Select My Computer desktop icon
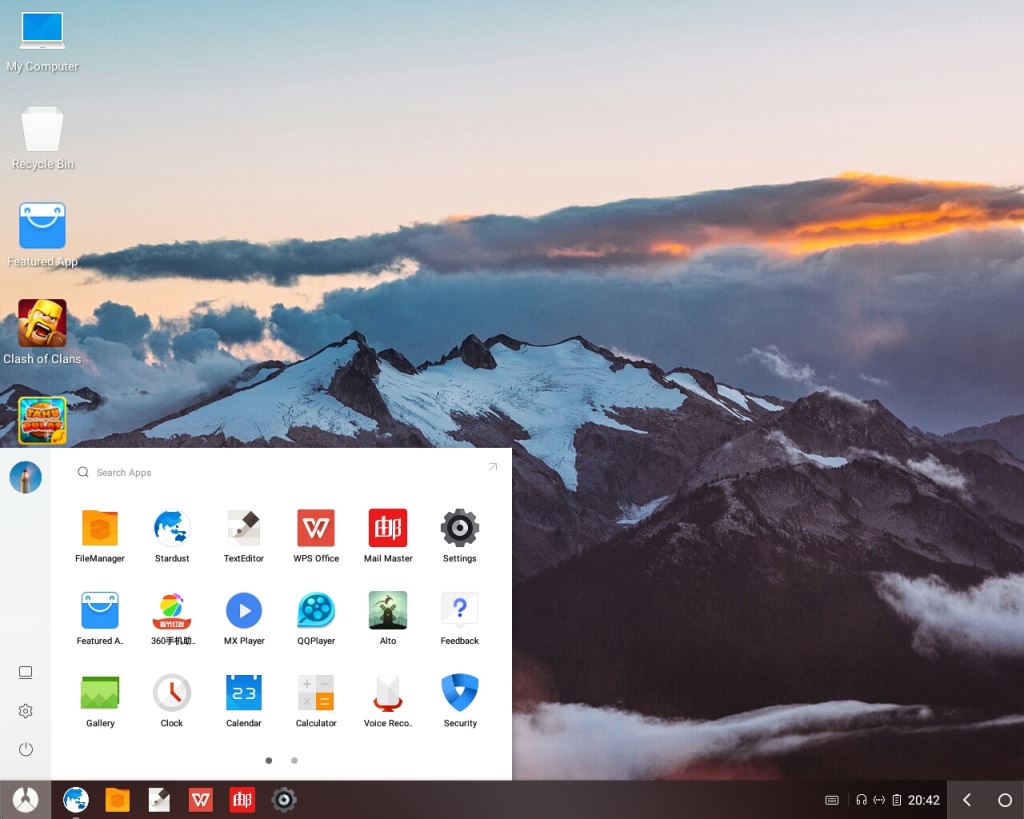 (42, 41)
